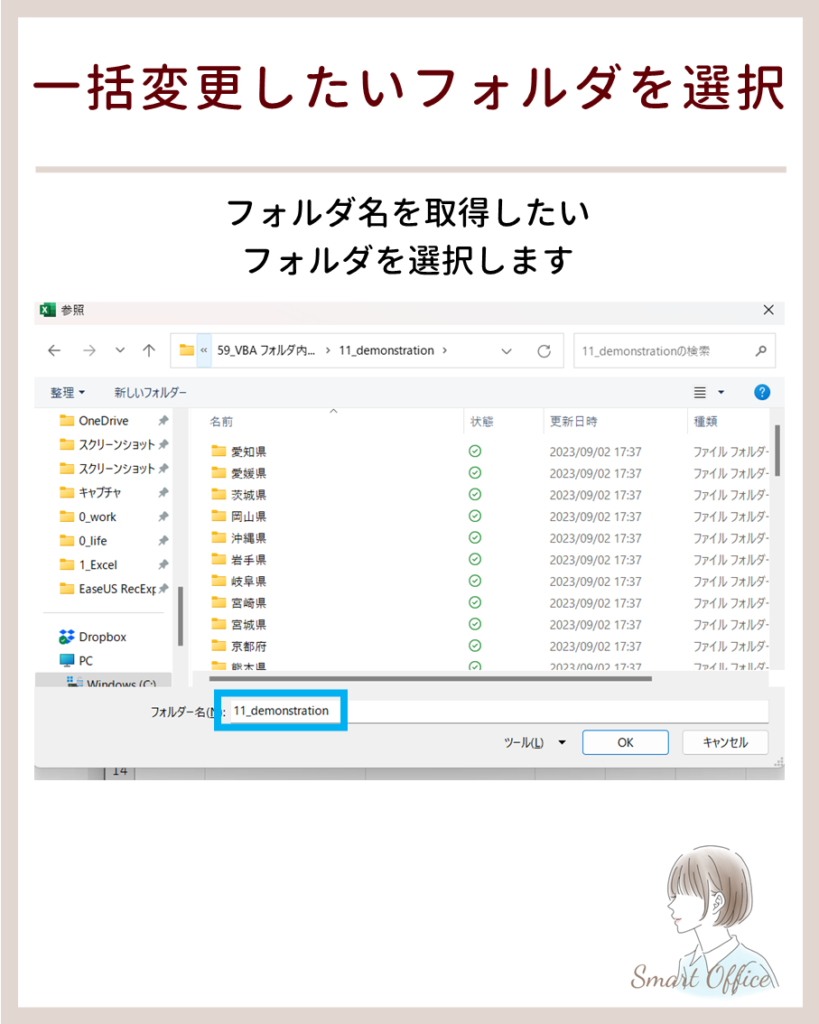Viewport: 819px width, 1024px height.
Task: Click the refresh icon in address bar
Action: point(544,351)
